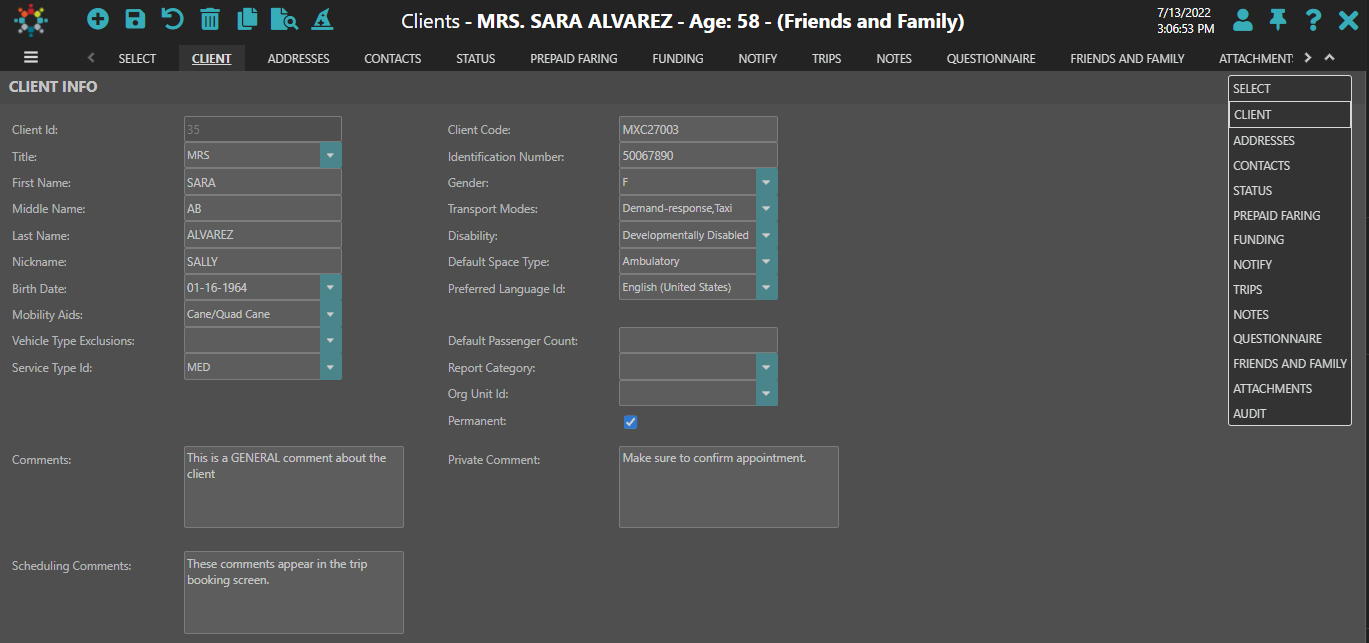Open the document search icon
Screen dimensions: 1369x643
284,18
